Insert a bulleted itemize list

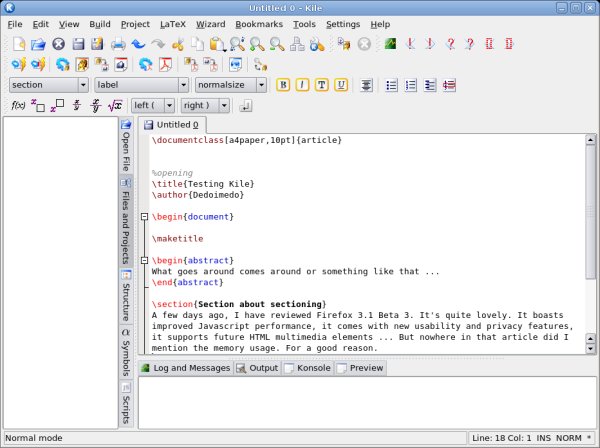pyautogui.click(x=392, y=85)
